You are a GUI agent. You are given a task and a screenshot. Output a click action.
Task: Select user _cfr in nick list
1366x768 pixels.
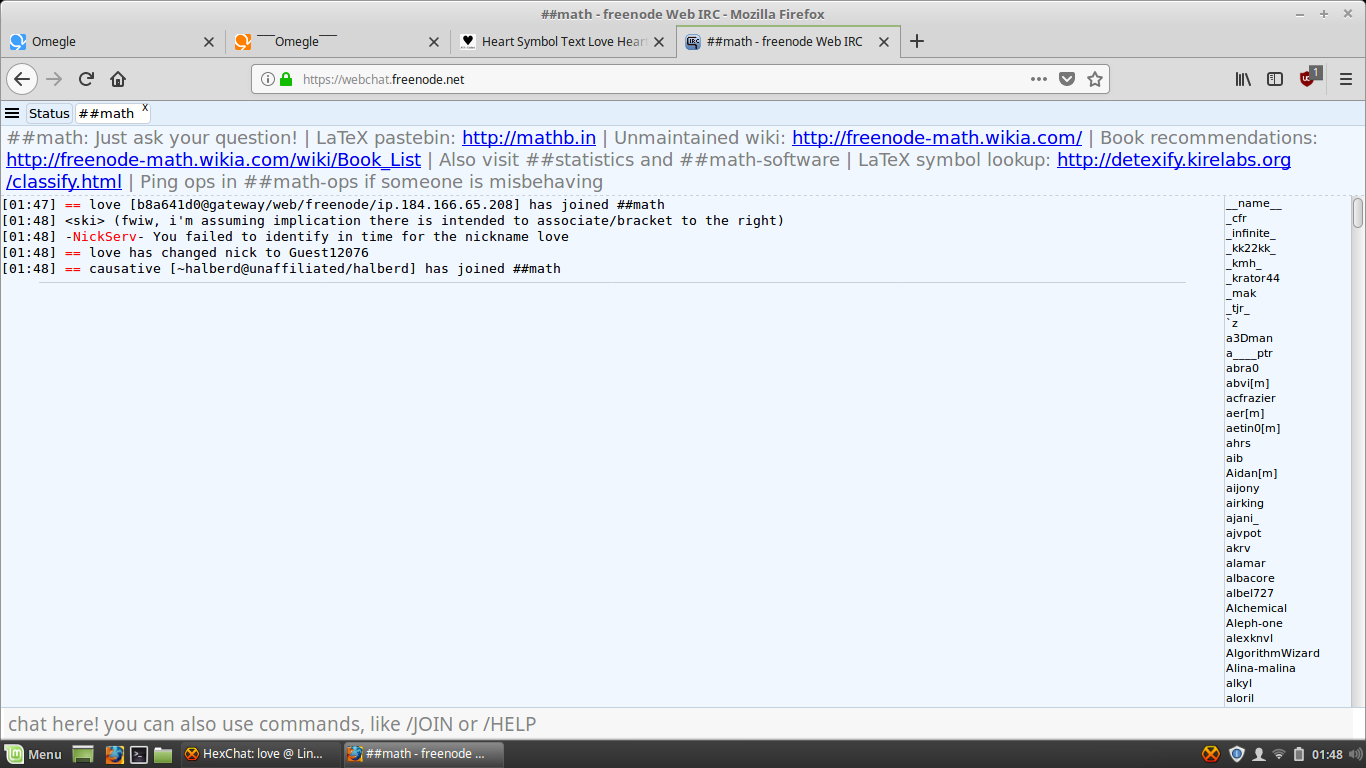pyautogui.click(x=1236, y=218)
